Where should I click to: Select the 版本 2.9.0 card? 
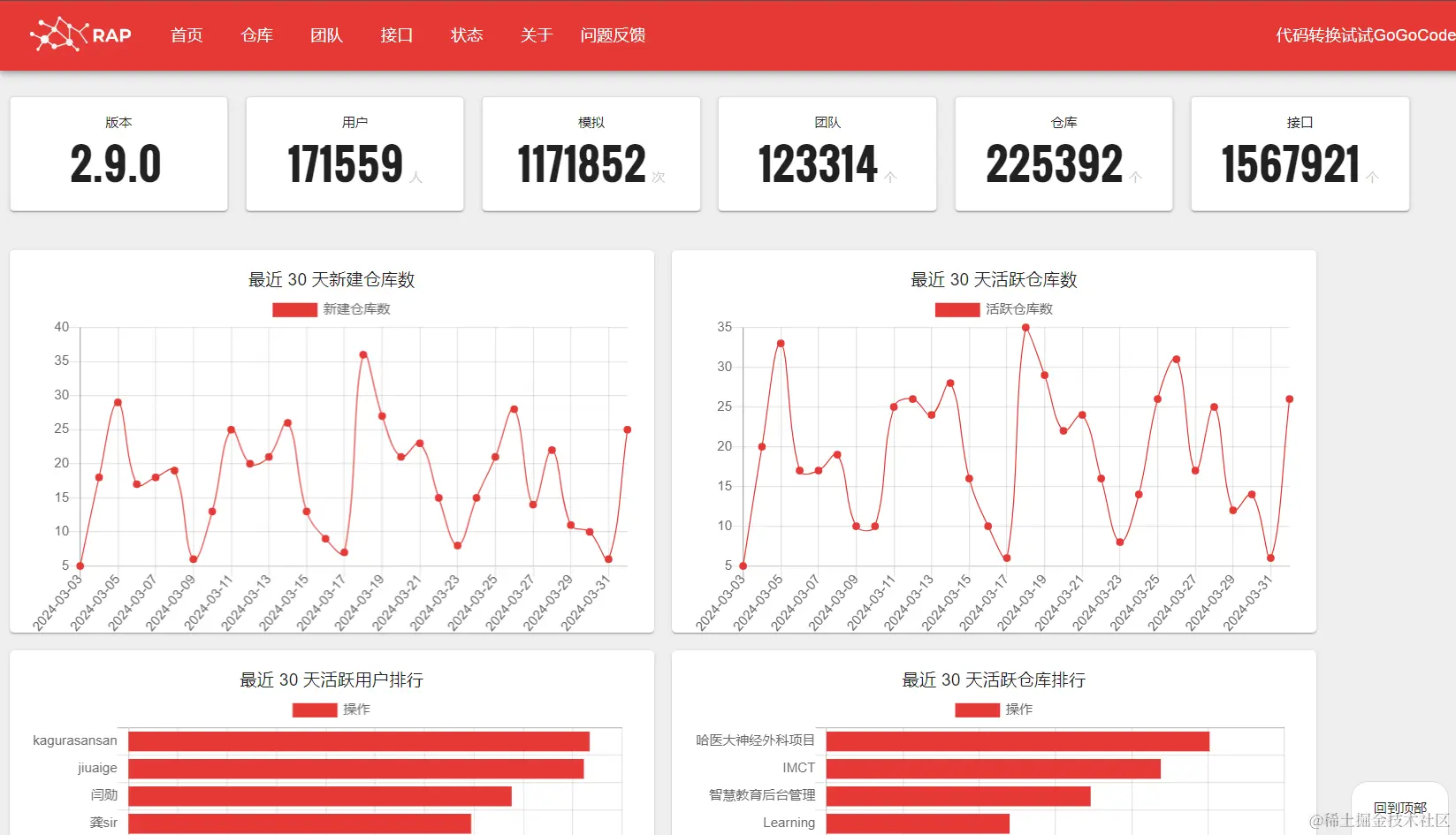(118, 154)
